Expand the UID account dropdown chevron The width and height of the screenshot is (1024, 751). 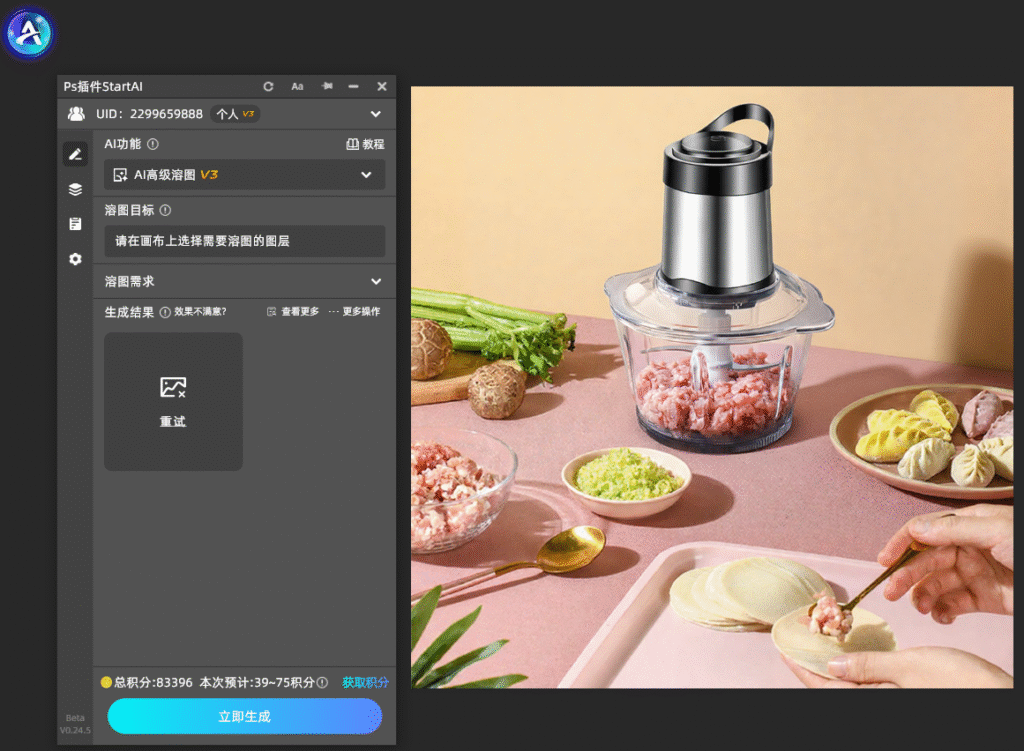click(376, 114)
